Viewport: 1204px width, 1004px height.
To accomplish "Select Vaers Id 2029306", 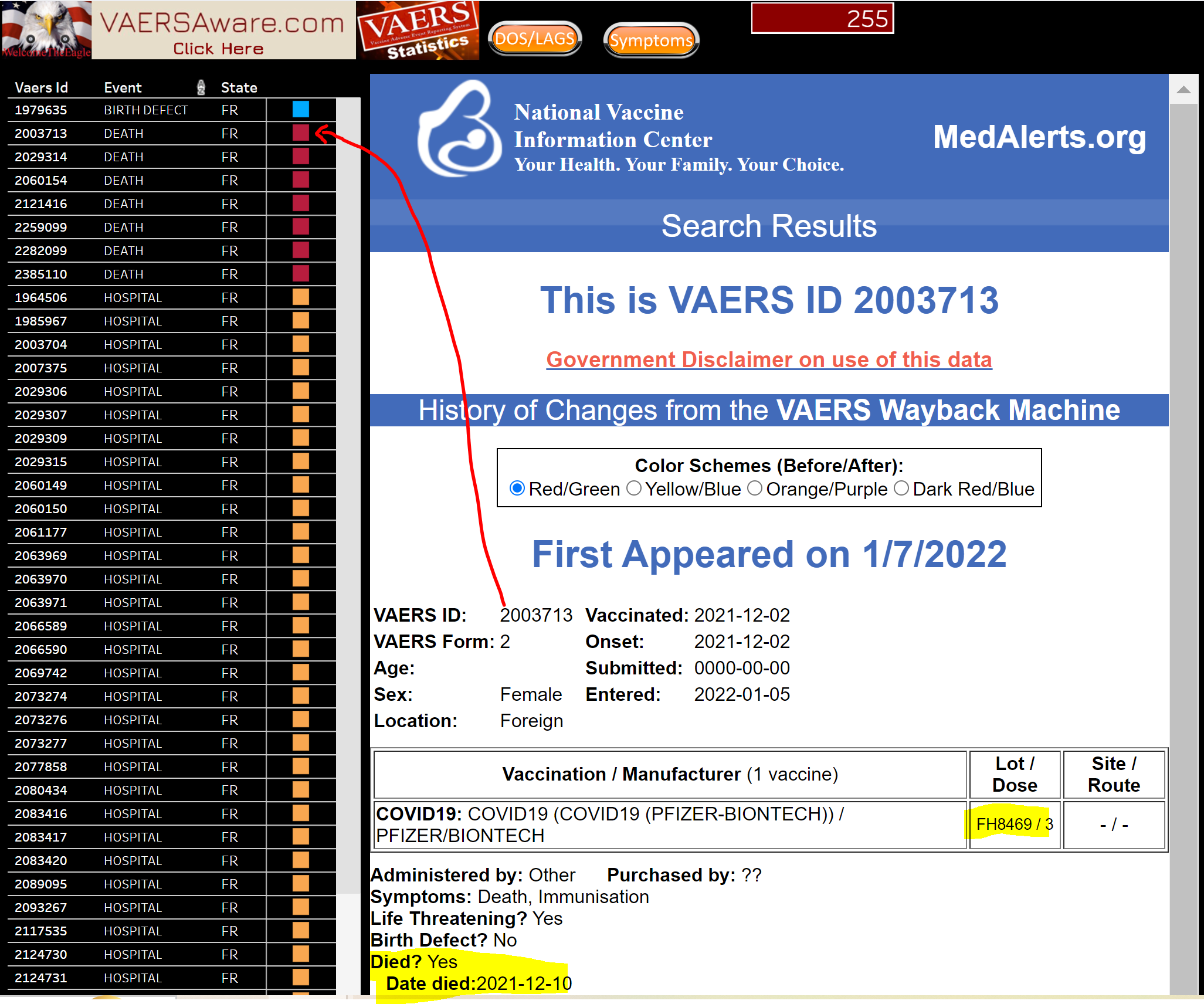I will pyautogui.click(x=40, y=391).
